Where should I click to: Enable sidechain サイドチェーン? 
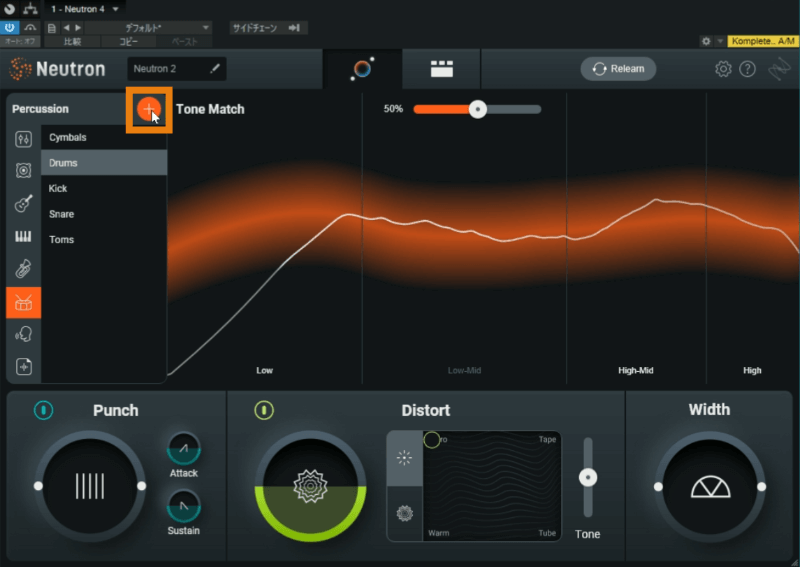(255, 28)
